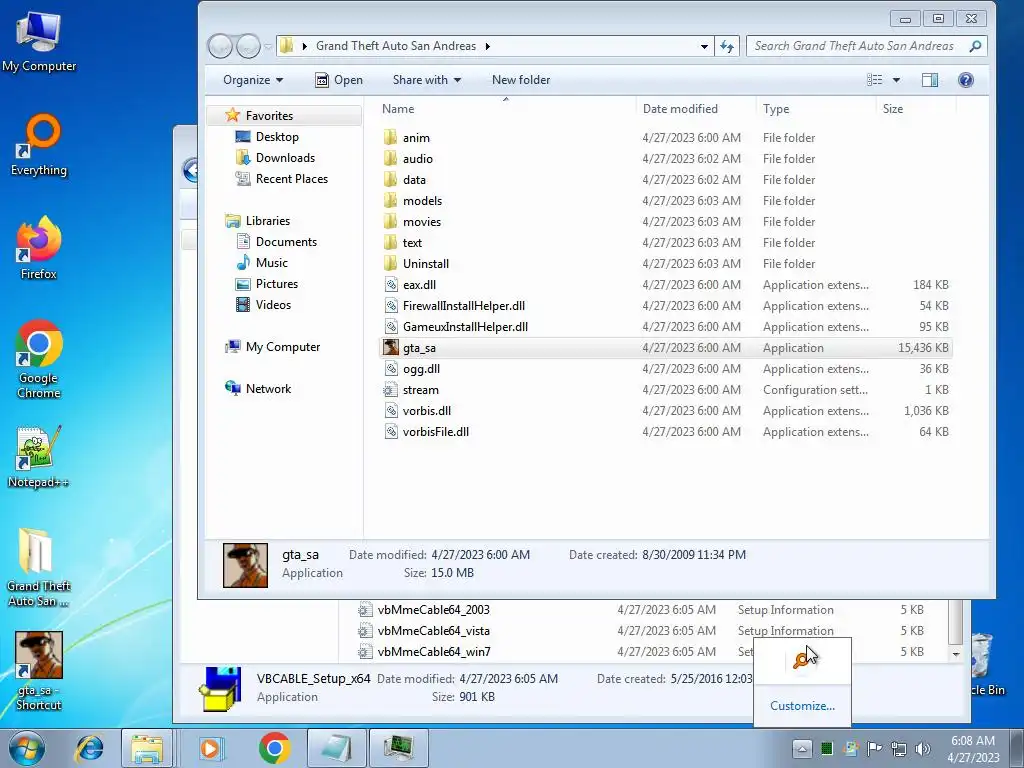The width and height of the screenshot is (1024, 768).
Task: Open the data folder
Action: (666, 180)
